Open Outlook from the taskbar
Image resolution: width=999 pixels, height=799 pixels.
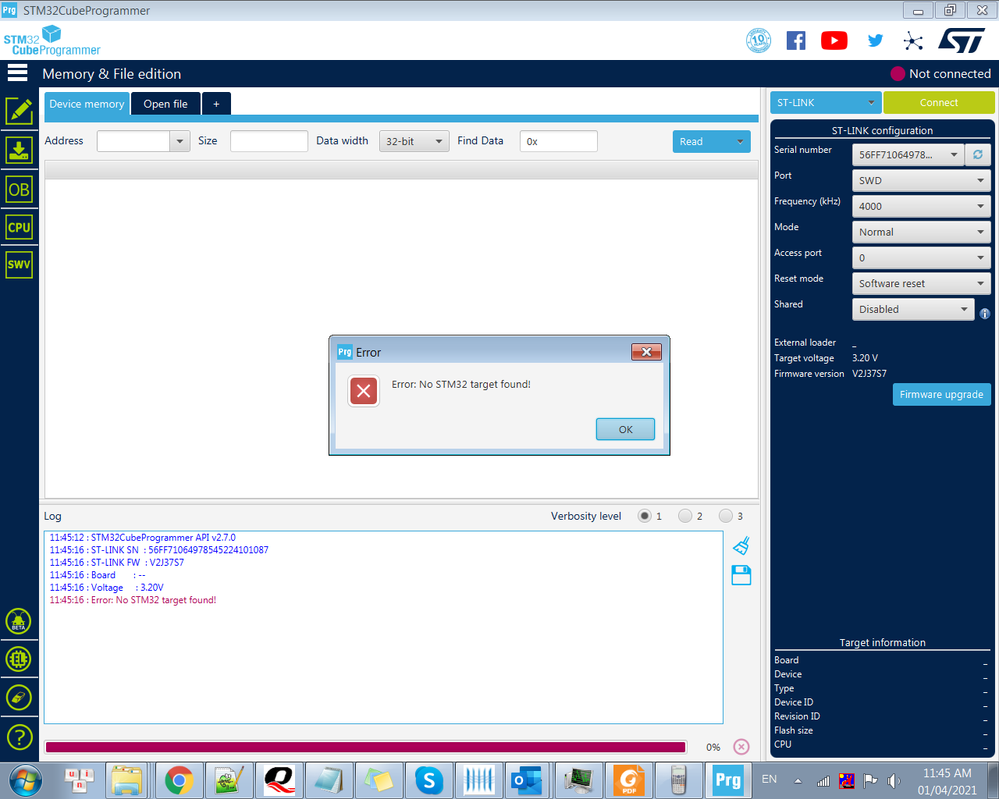point(528,780)
